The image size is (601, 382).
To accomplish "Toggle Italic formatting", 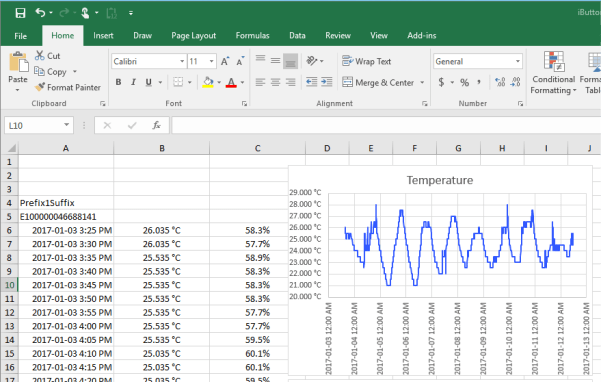I will pyautogui.click(x=133, y=82).
